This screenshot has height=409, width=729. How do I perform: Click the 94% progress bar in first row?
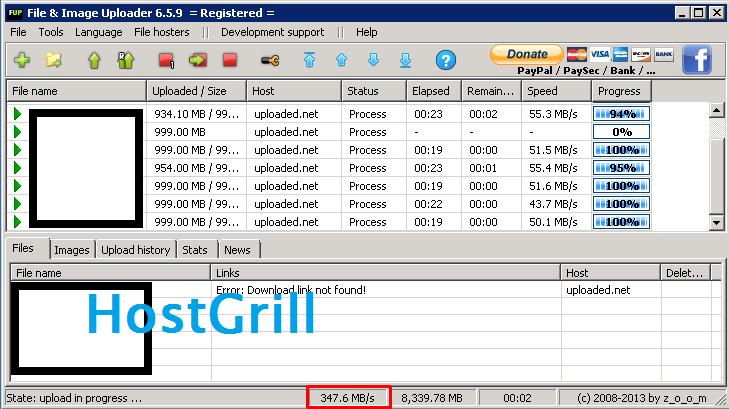click(x=621, y=114)
